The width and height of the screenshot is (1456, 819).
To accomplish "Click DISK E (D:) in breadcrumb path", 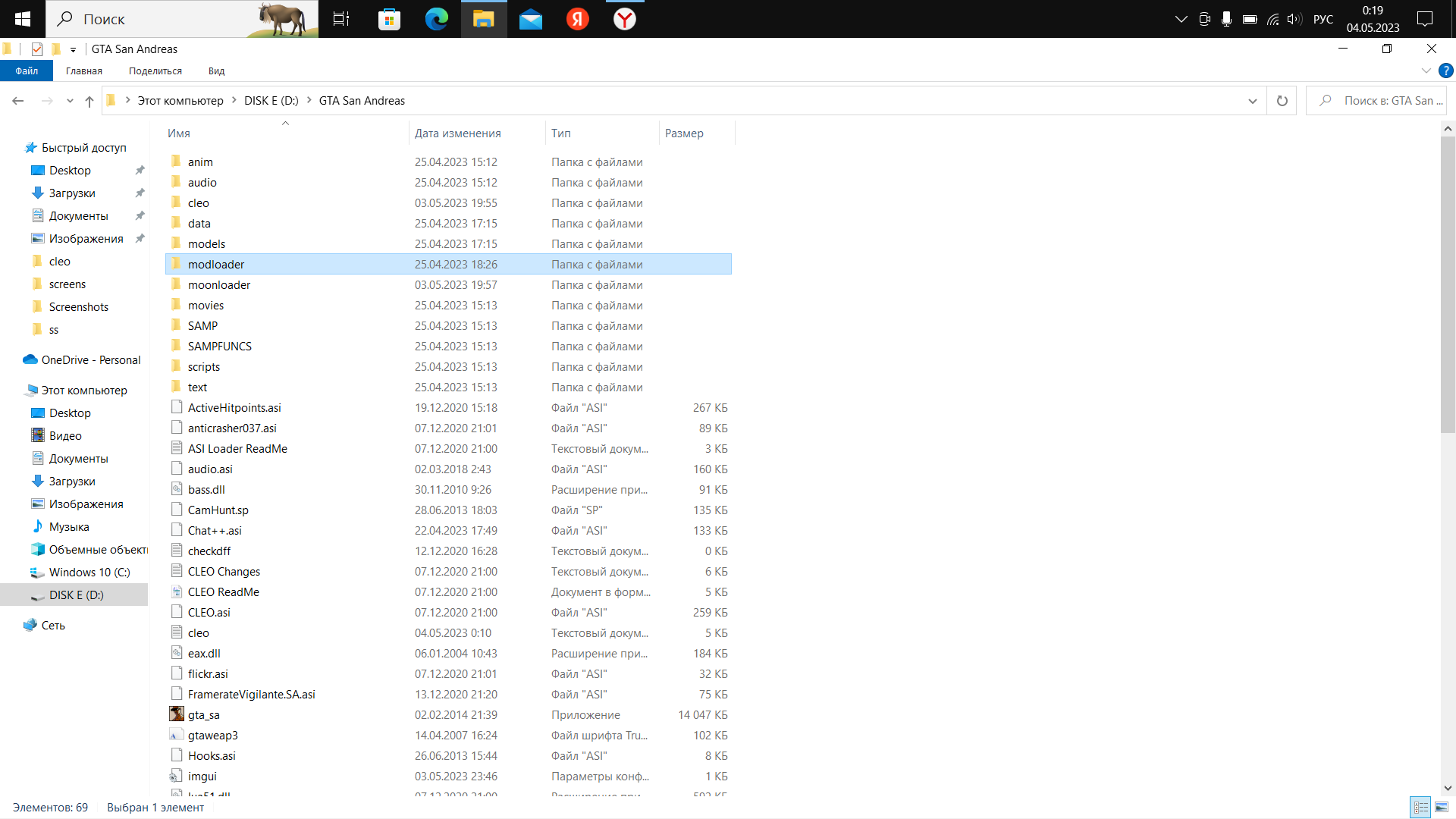I will point(271,101).
